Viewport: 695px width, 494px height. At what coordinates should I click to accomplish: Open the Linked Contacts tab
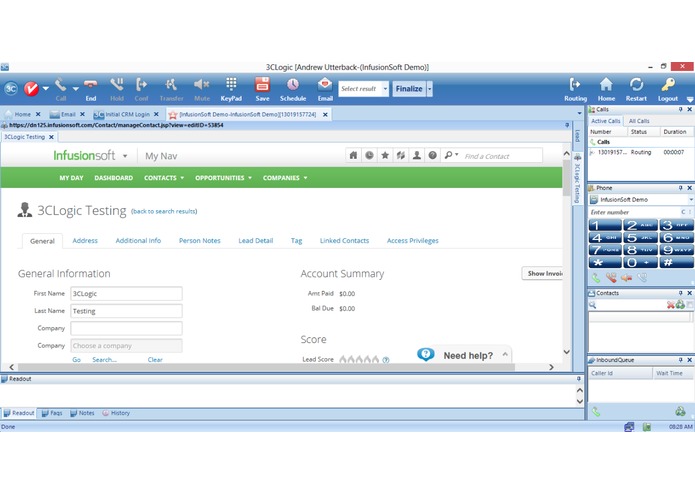344,241
